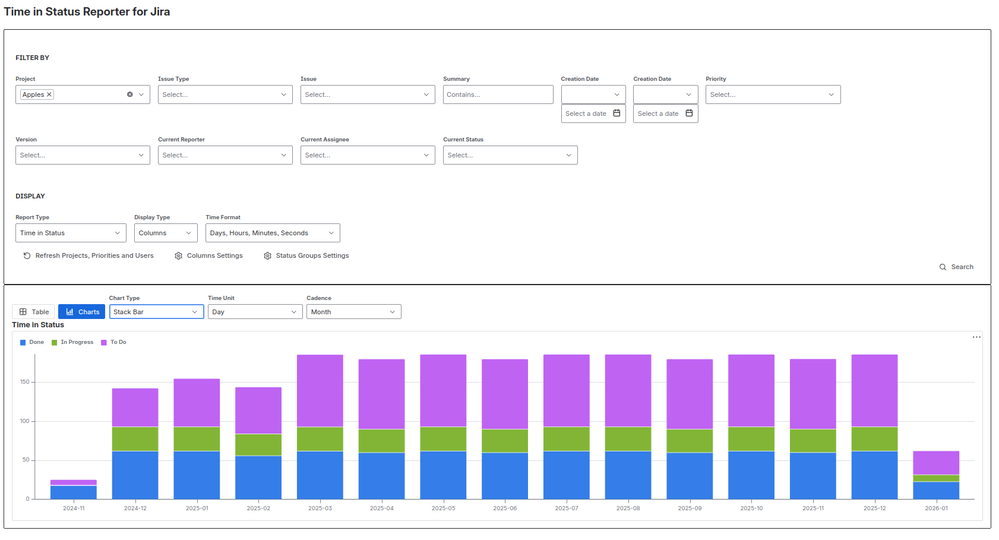Click the In Progress segment of 2025-07 bar
Image resolution: width=999 pixels, height=540 pixels.
(566, 439)
